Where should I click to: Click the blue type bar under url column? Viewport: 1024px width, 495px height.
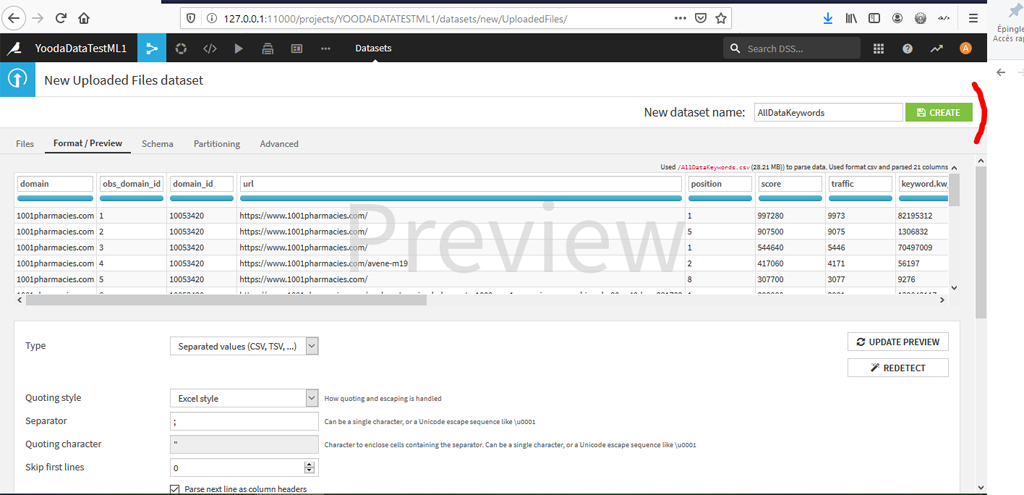[460, 198]
